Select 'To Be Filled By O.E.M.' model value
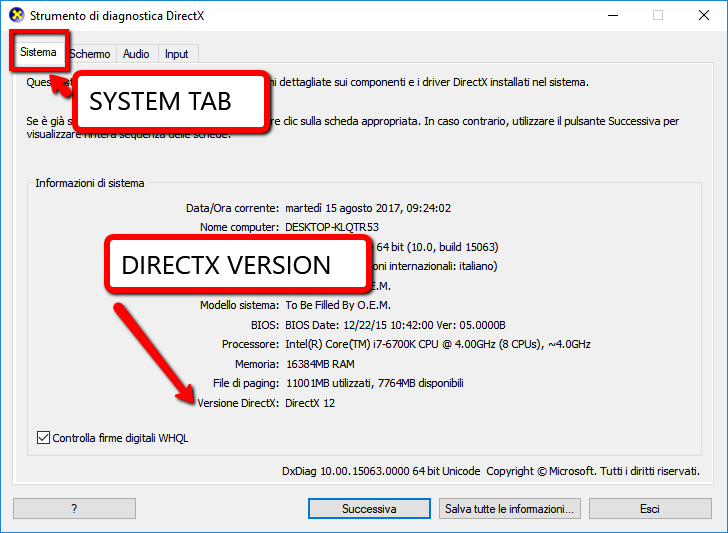This screenshot has height=533, width=728. [338, 305]
